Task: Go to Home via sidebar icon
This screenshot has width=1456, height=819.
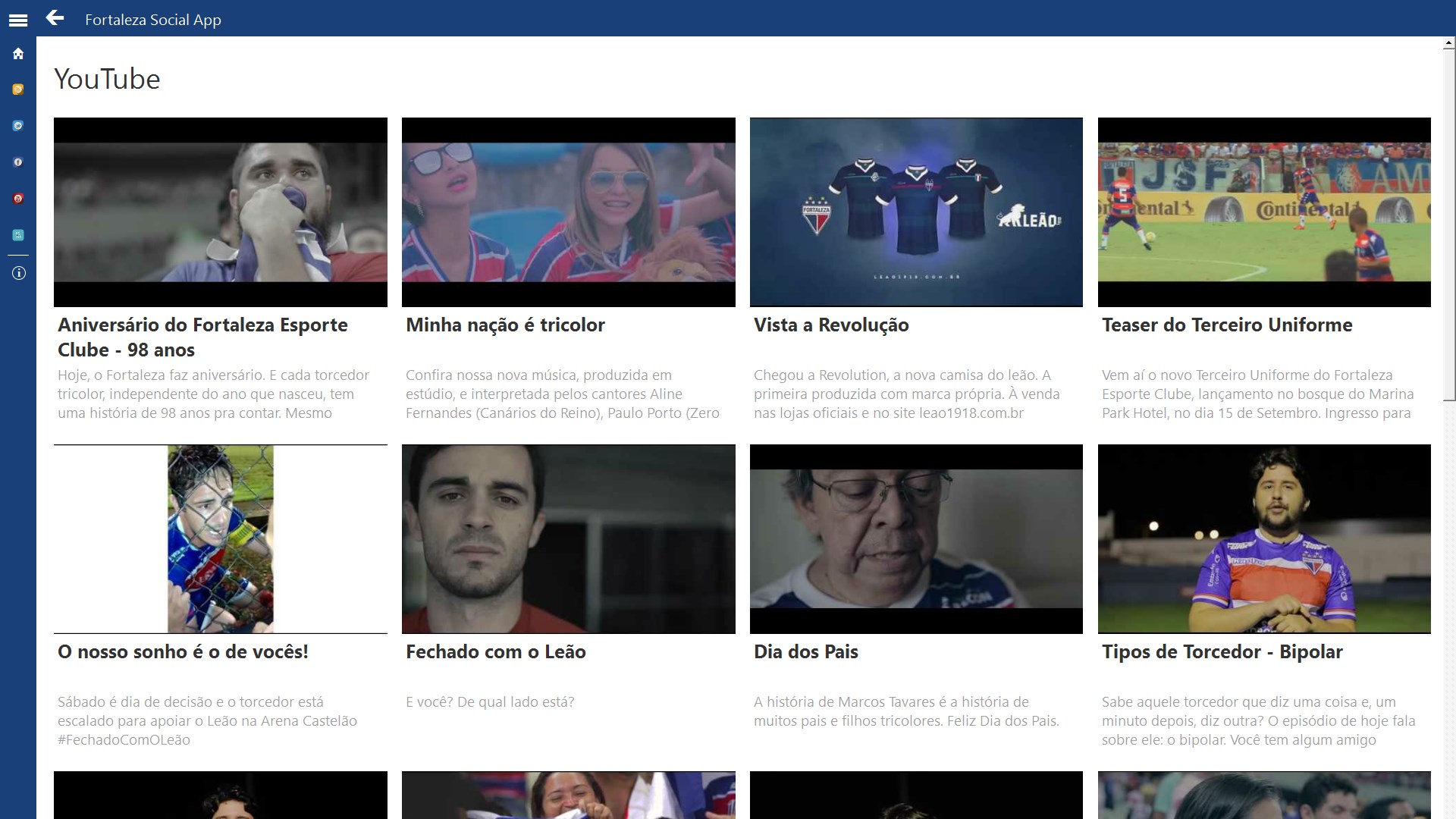Action: [x=18, y=54]
